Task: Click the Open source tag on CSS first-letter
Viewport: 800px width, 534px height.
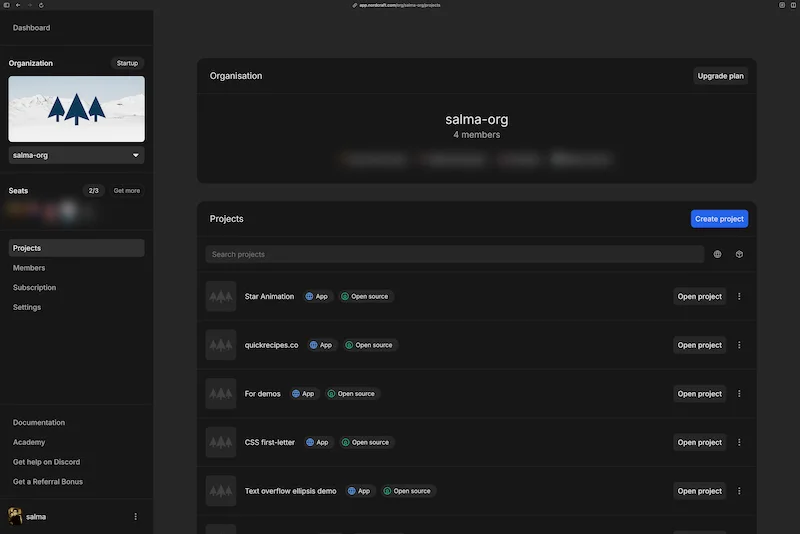Action: [x=366, y=442]
